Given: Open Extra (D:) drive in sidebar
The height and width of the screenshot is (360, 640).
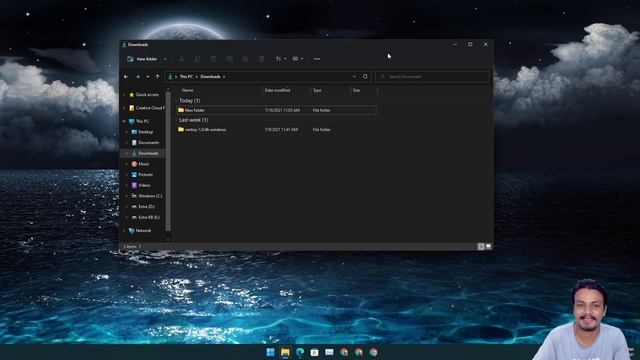Looking at the screenshot, I should coord(143,207).
